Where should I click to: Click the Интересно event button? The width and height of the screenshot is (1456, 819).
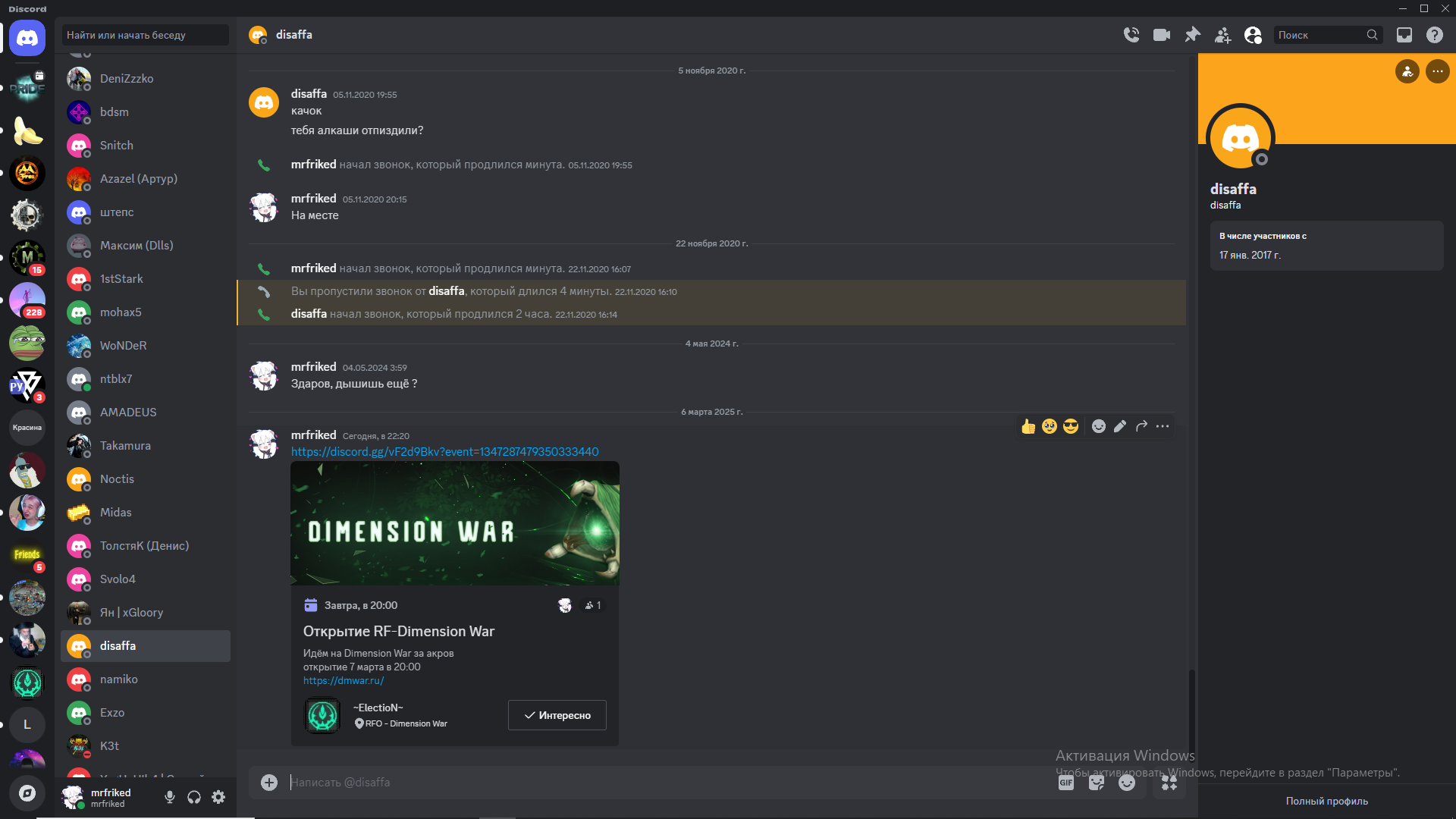(x=557, y=715)
